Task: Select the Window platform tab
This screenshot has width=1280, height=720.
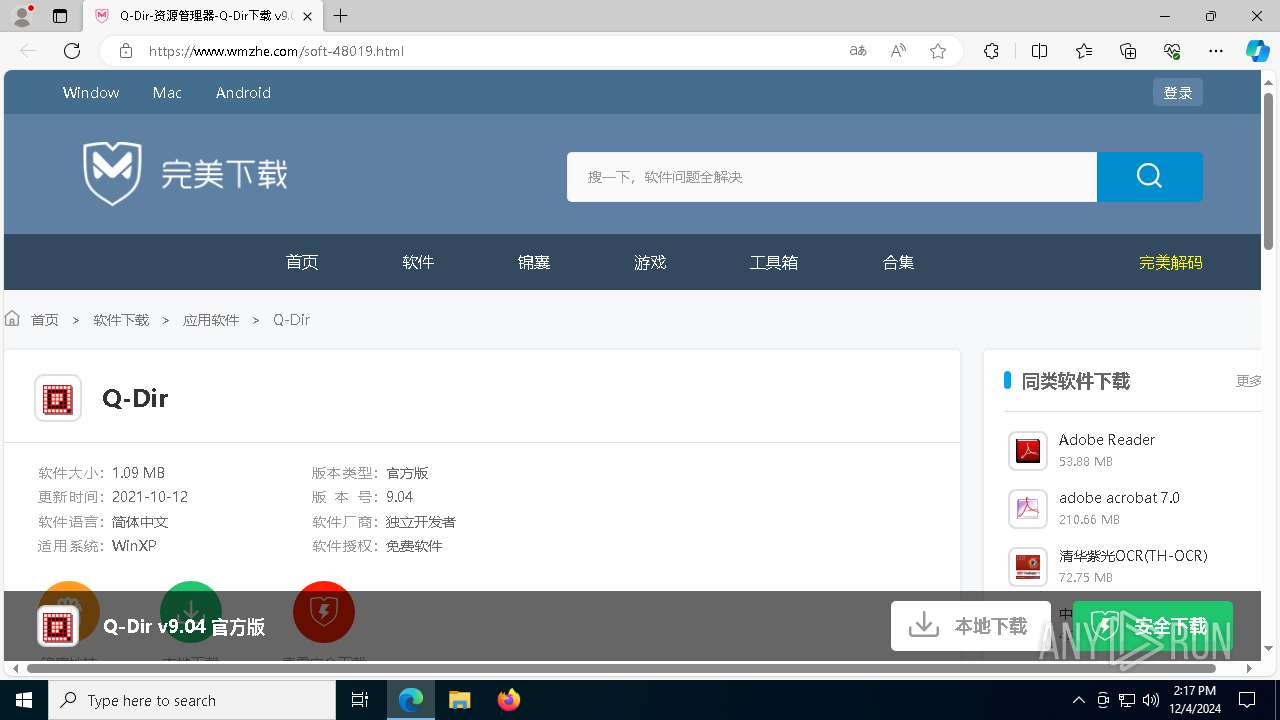Action: coord(91,93)
